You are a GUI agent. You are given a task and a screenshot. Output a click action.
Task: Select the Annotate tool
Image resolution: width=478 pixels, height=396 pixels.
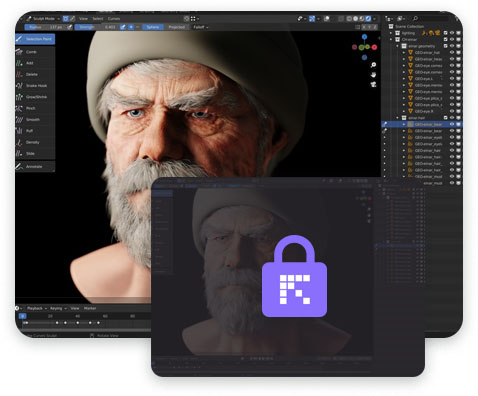35,166
